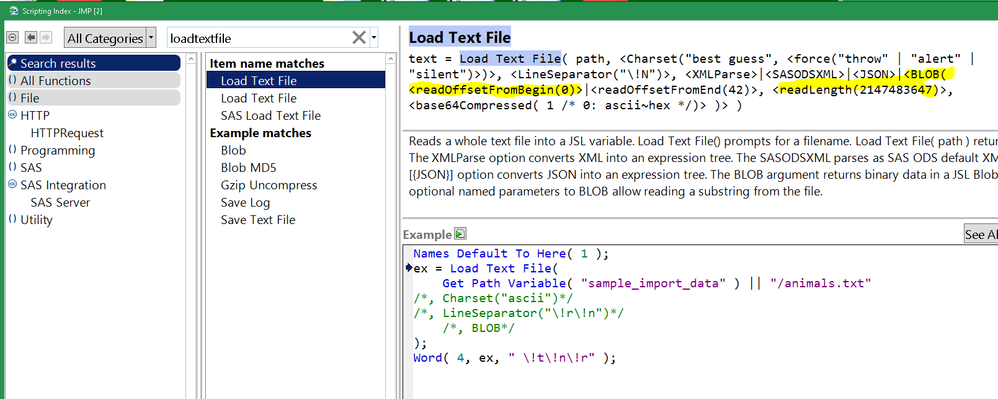Click the collapse circle icon in toolbar
Viewport: 998px width, 399px height.
click(x=11, y=38)
